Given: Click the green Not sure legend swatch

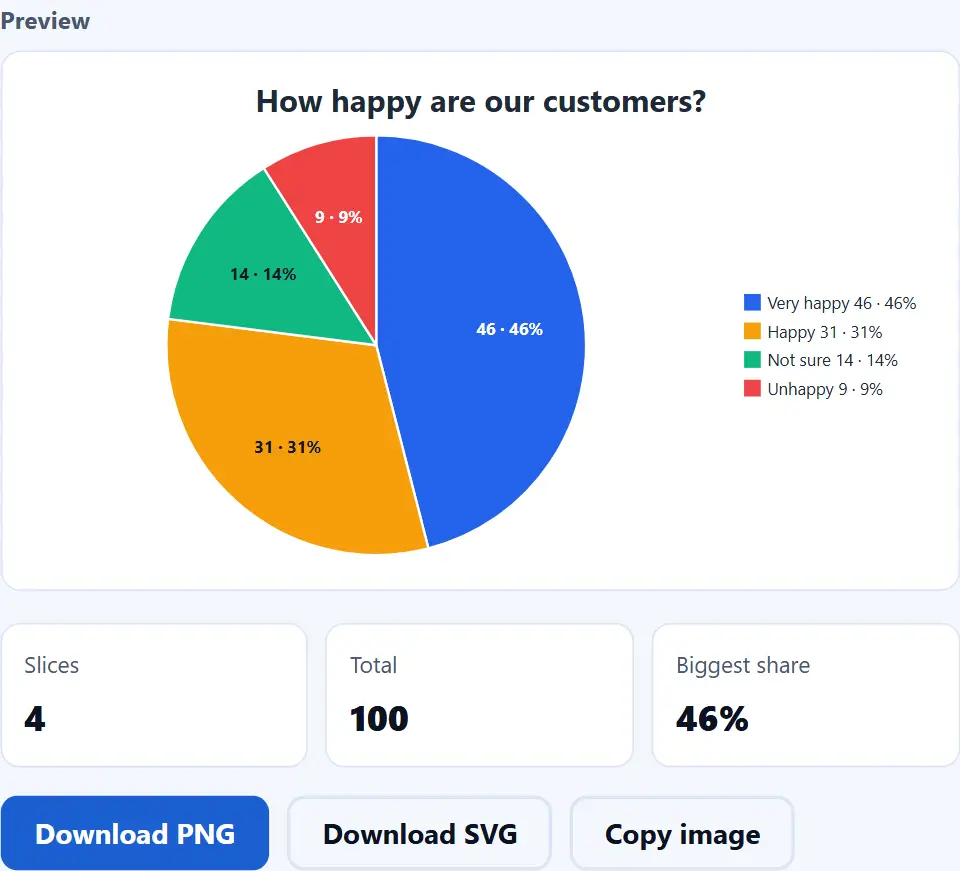Looking at the screenshot, I should [752, 360].
